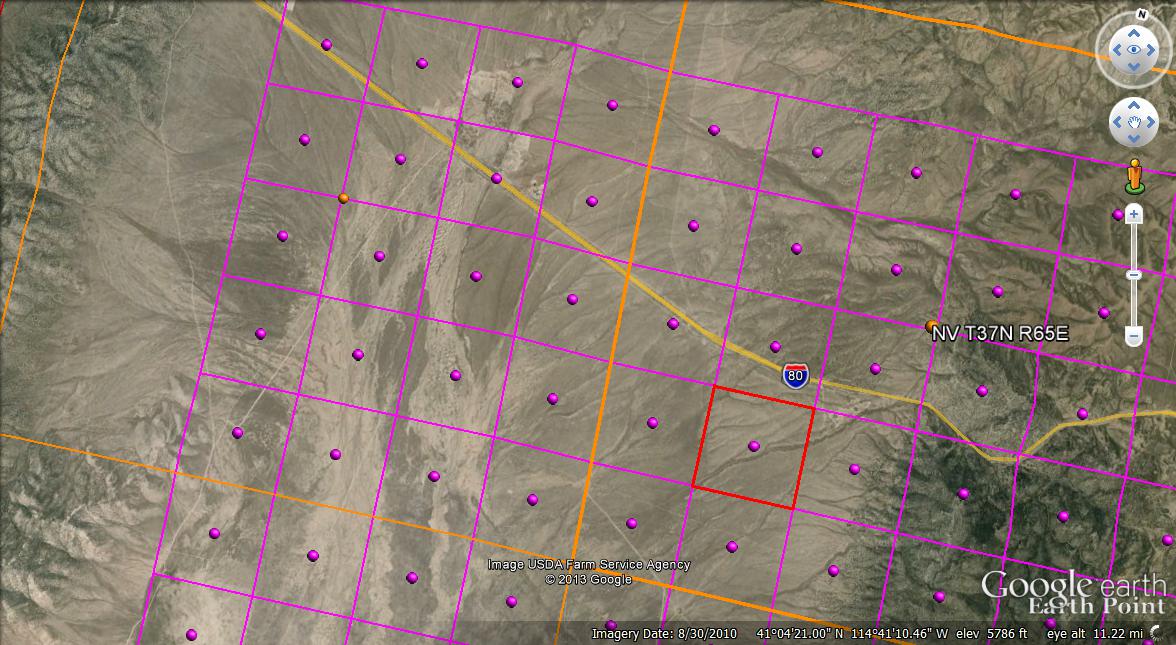
Task: Rotate view left with eye joystick arrow
Action: point(1113,49)
